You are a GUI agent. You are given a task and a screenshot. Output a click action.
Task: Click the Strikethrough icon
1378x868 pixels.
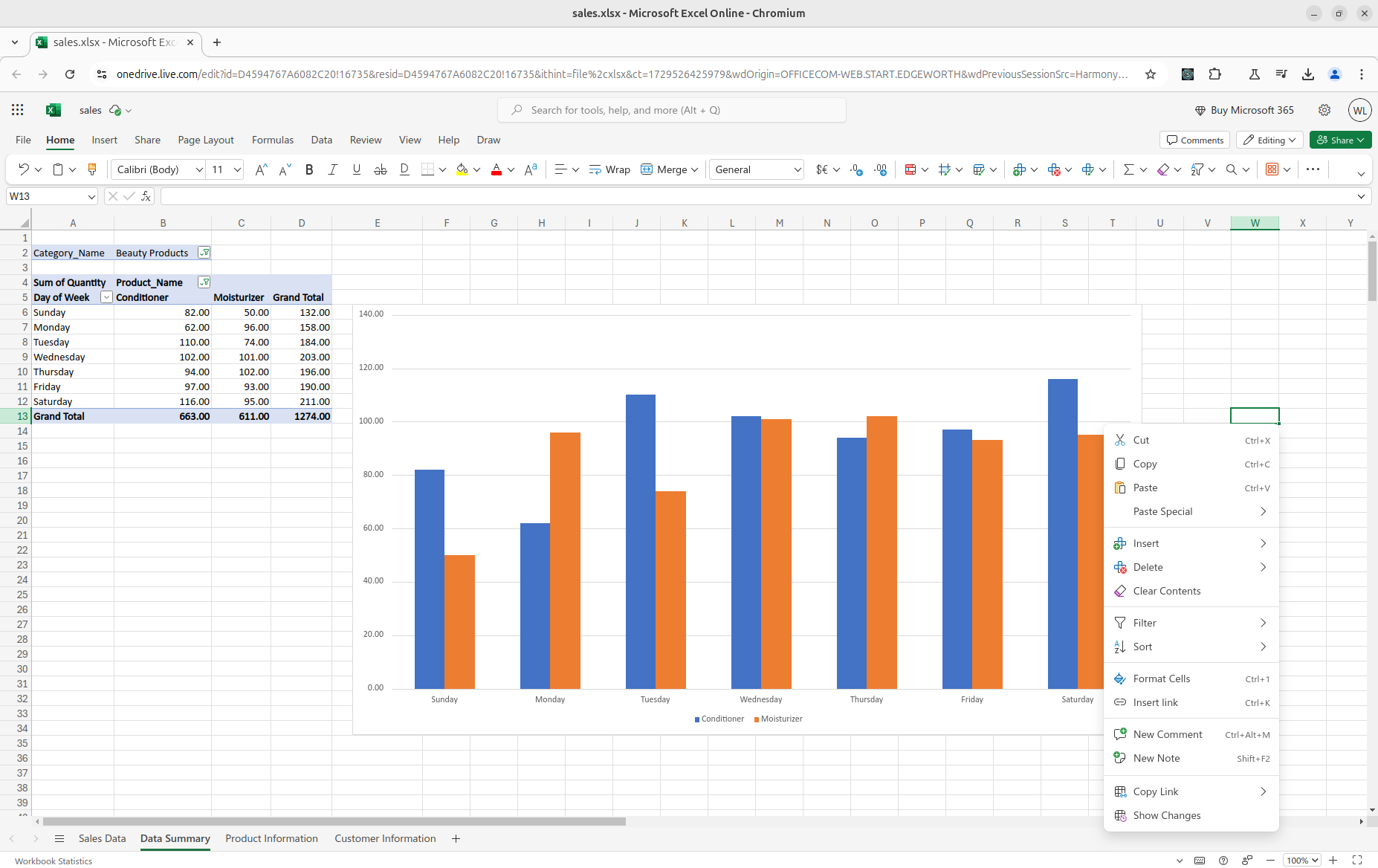click(x=380, y=169)
